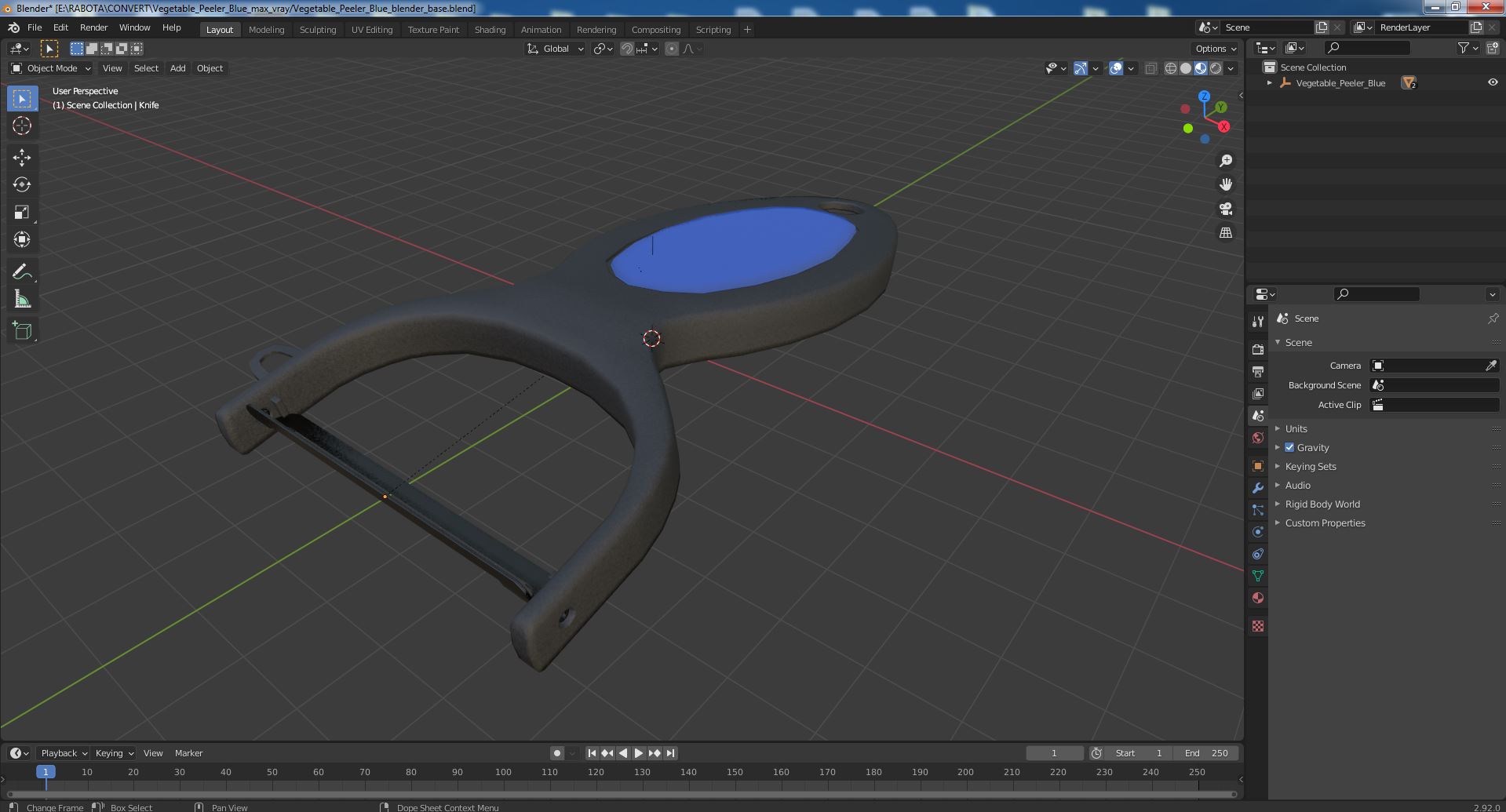Select the Move tool

(x=22, y=158)
